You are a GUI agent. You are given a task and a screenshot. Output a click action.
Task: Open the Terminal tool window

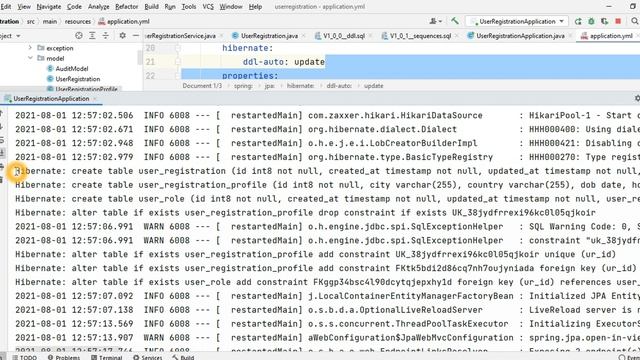coord(107,357)
